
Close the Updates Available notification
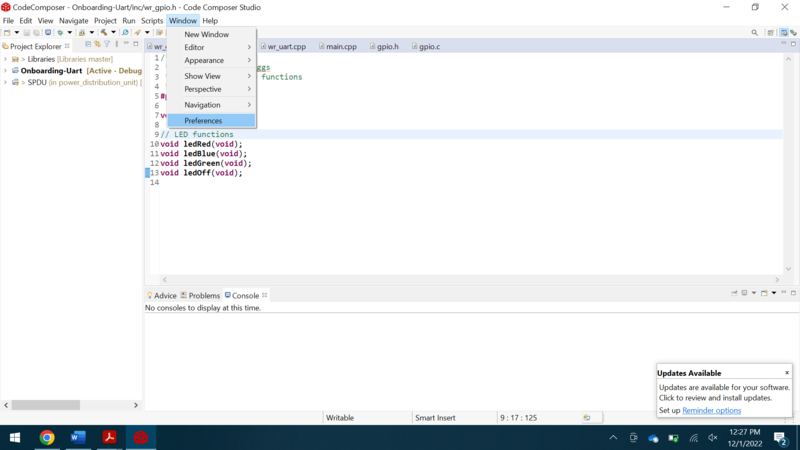(x=787, y=373)
